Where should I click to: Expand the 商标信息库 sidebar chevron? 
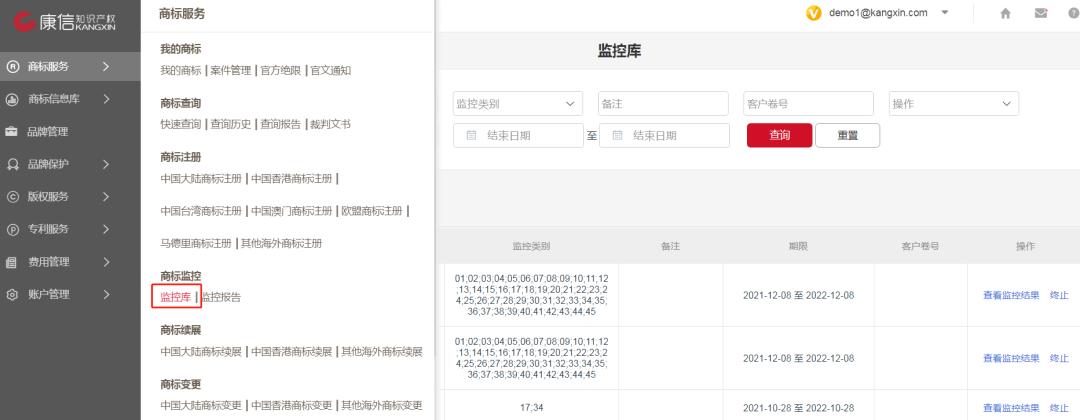pos(106,99)
